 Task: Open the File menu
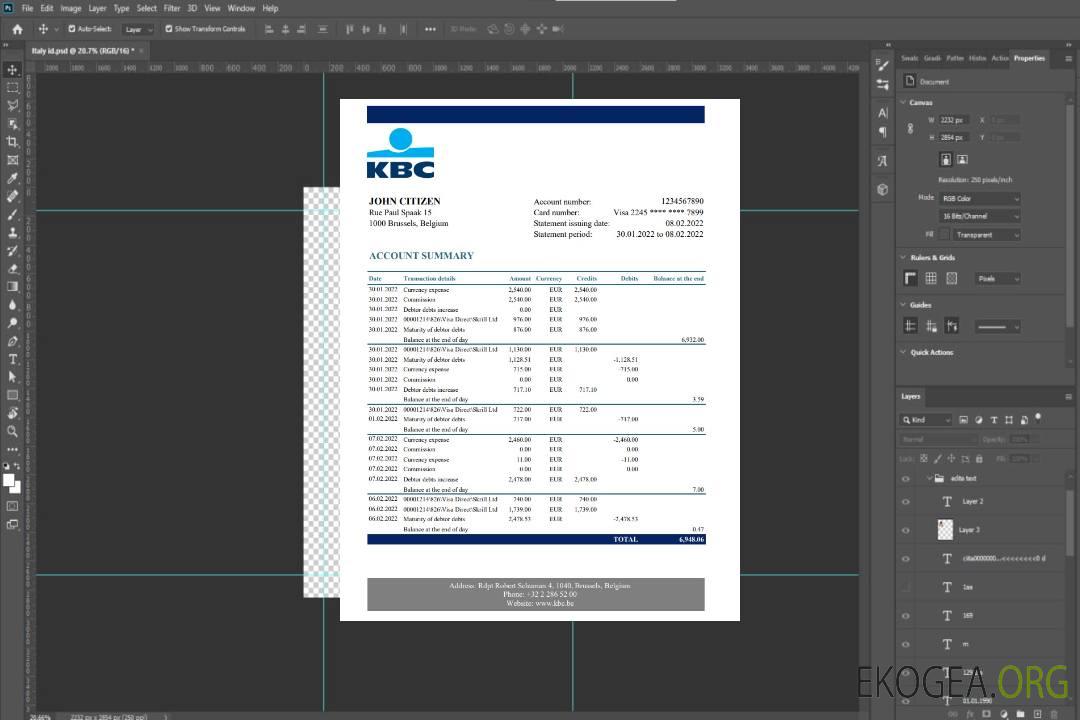click(27, 8)
